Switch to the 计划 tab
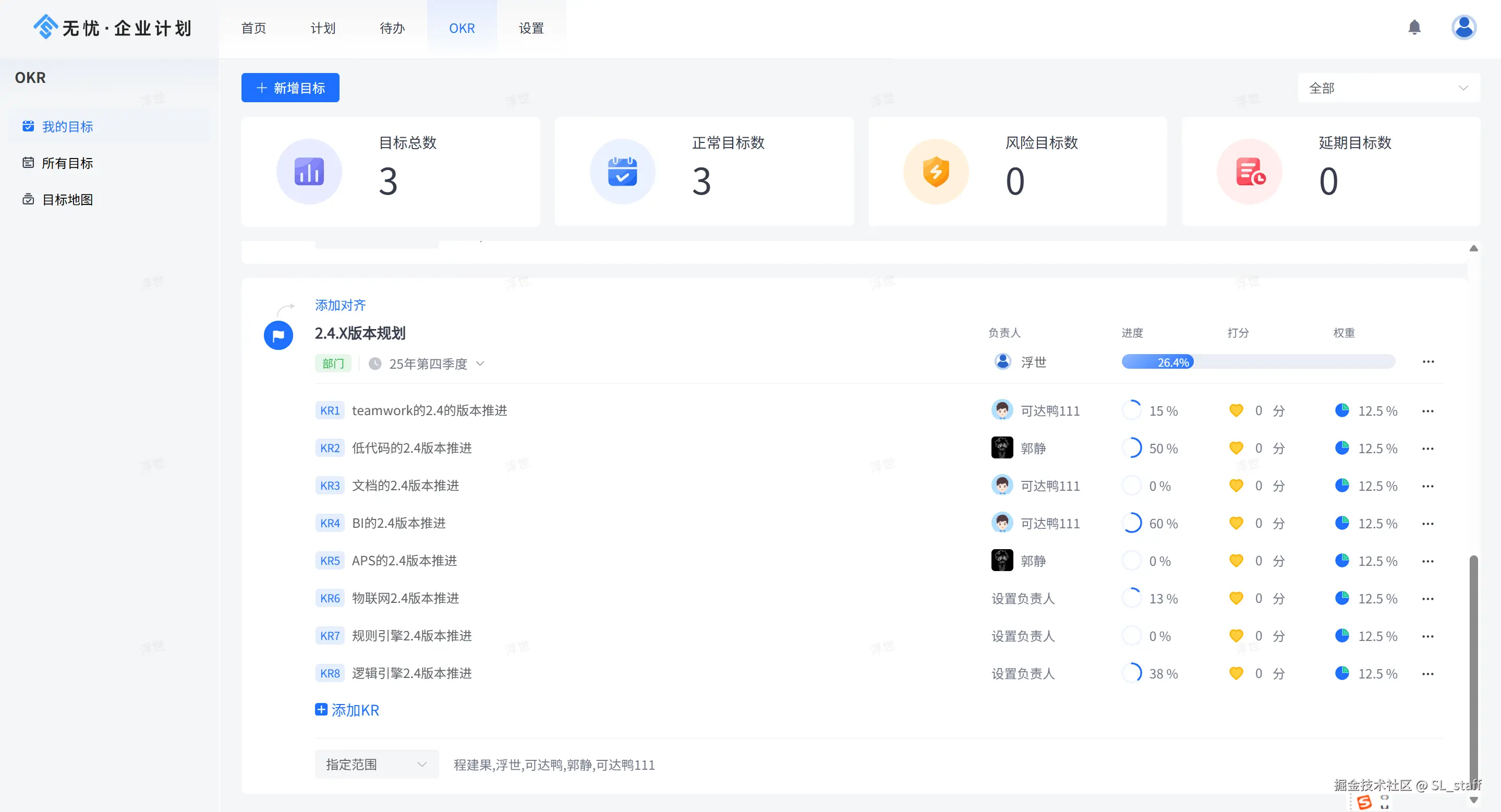 point(323,28)
